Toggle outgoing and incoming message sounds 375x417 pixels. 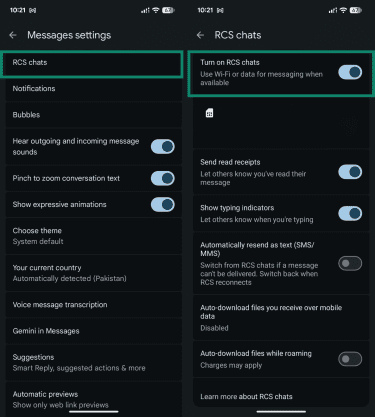[x=163, y=147]
